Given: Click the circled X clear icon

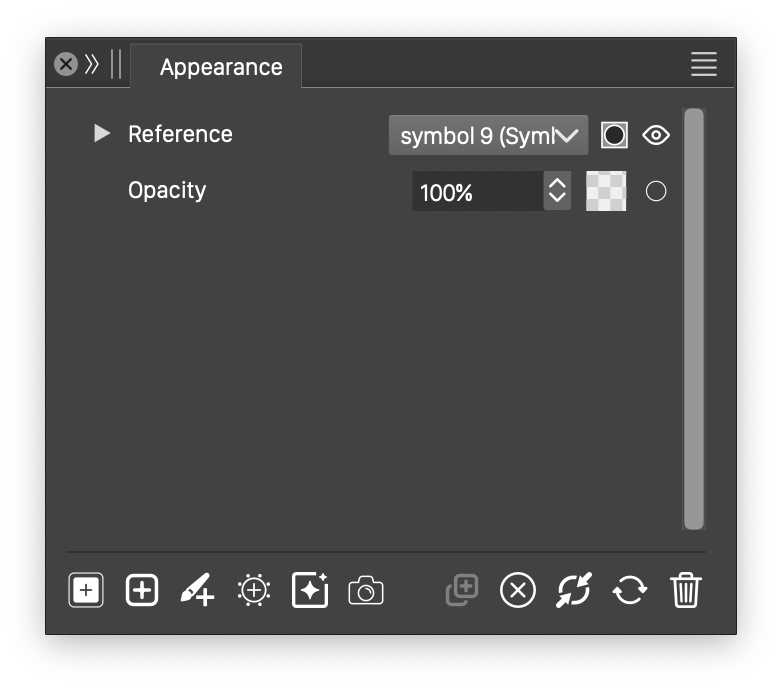Looking at the screenshot, I should [517, 591].
